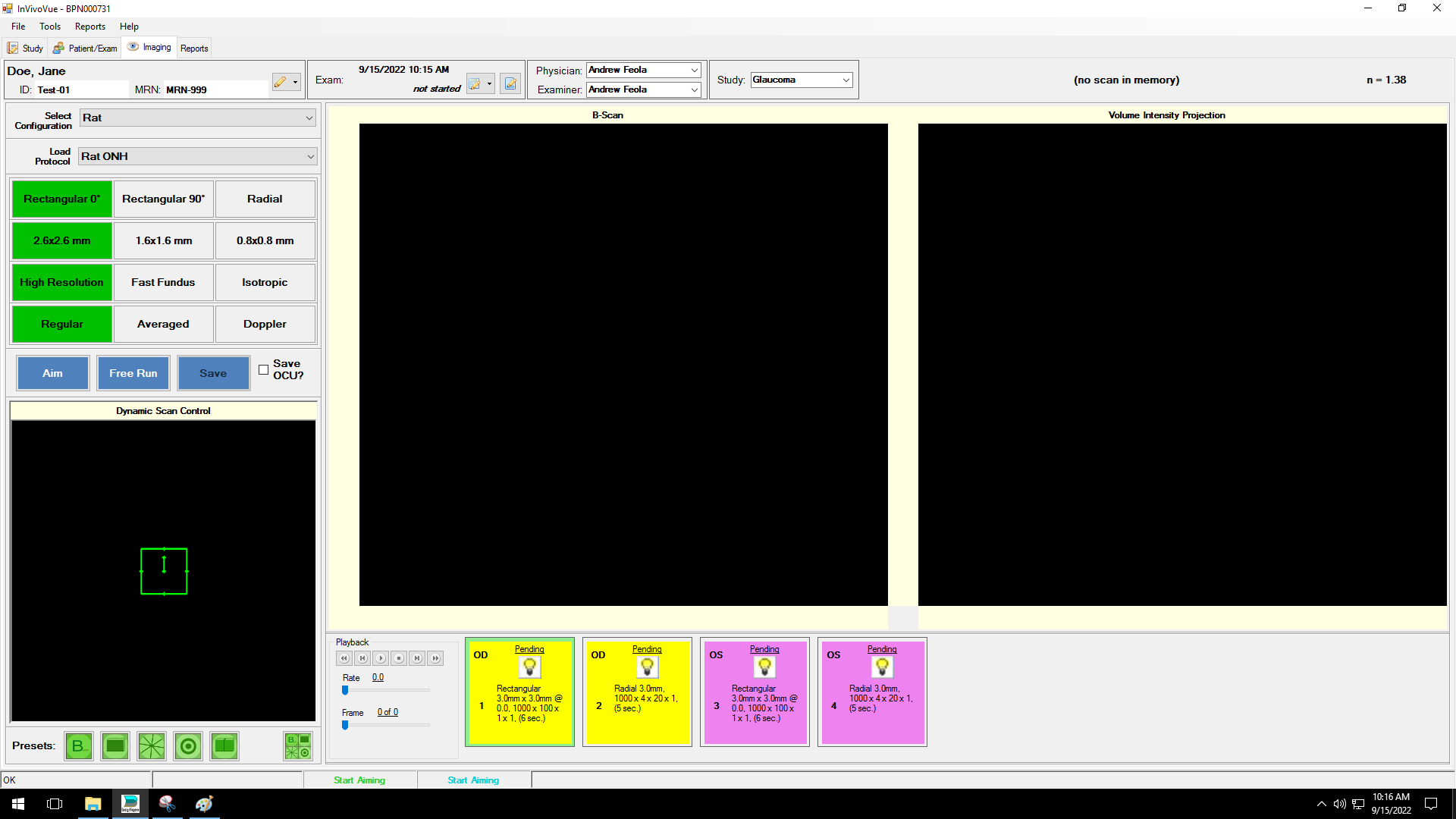The image size is (1456, 819).
Task: Open the Tools menu
Action: tap(50, 27)
